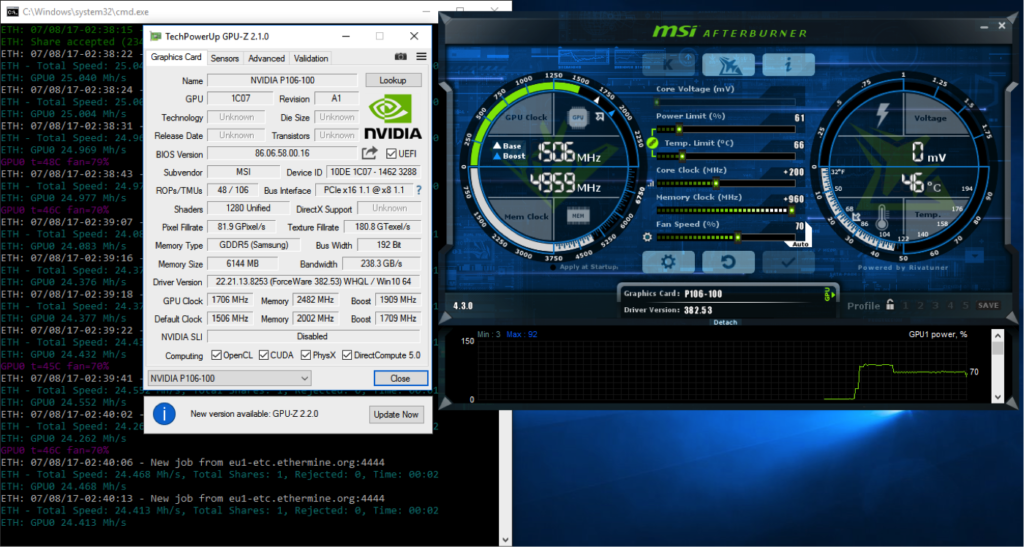Click Driver Version 382.53 text in Afterburner
The width and height of the screenshot is (1024, 547).
(x=667, y=310)
